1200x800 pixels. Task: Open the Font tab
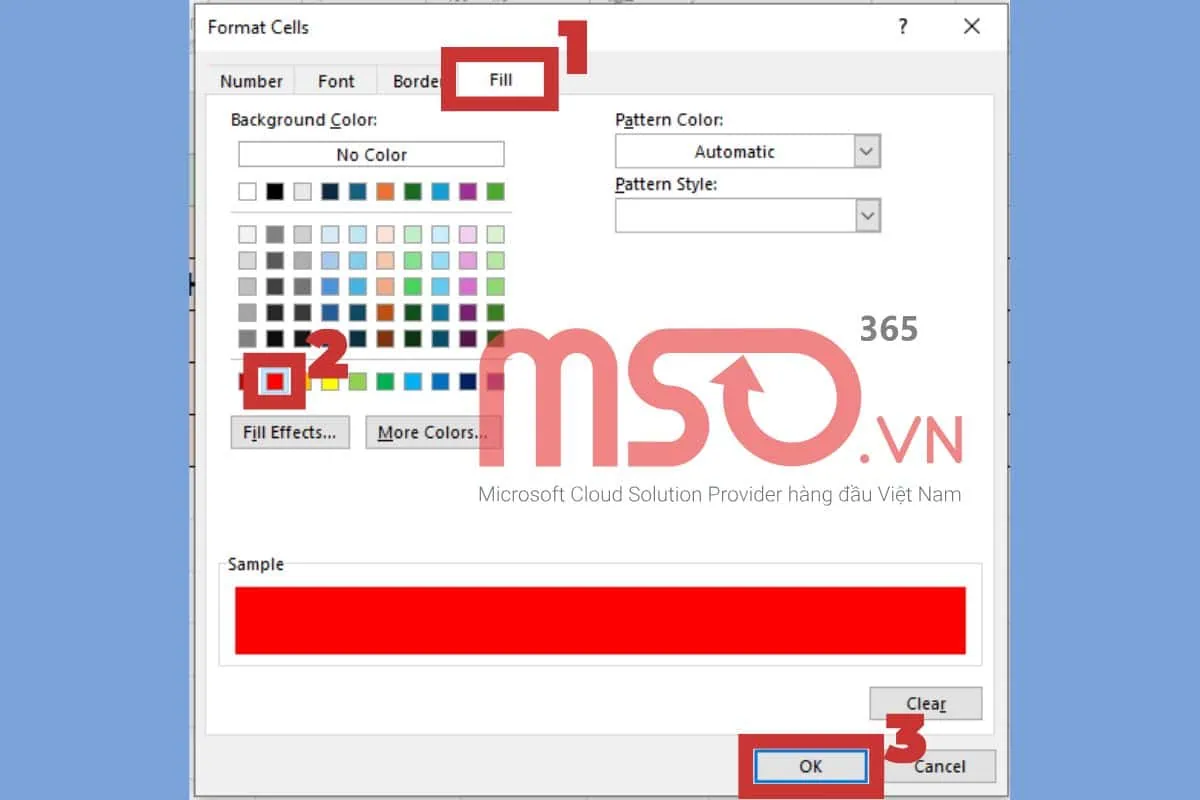[x=336, y=81]
